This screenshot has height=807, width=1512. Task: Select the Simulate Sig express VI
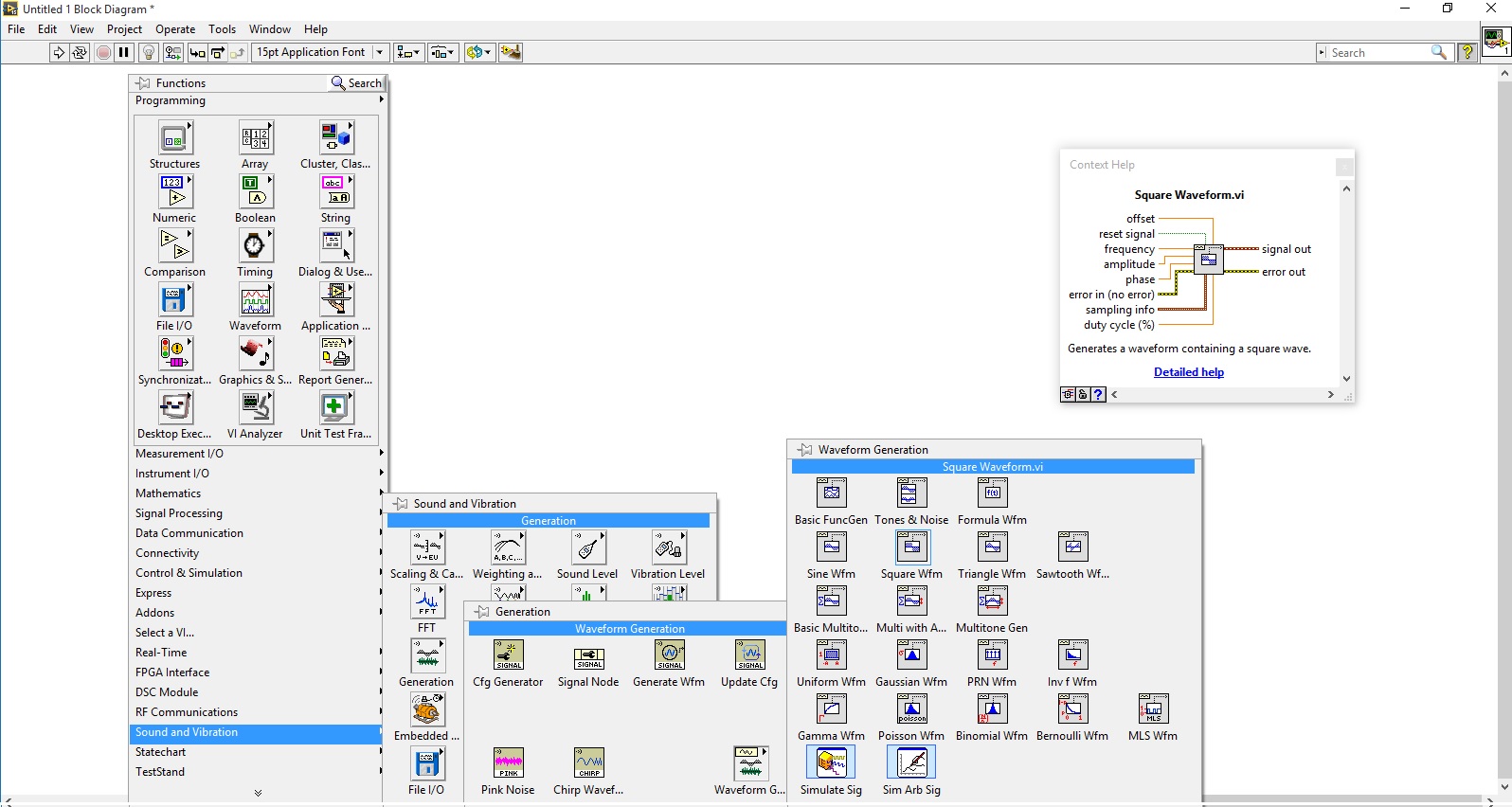click(x=831, y=763)
